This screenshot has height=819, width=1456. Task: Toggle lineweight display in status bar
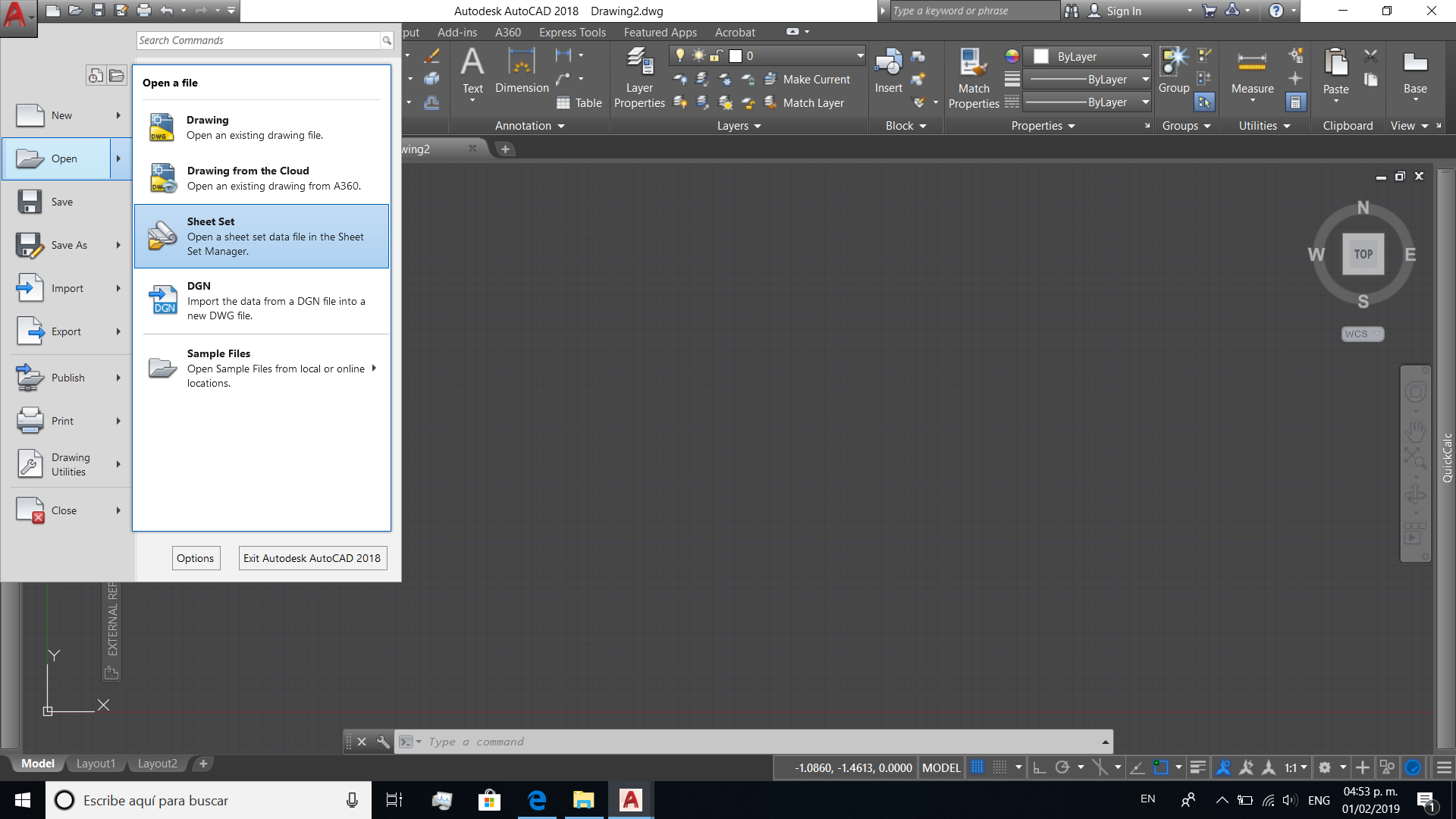click(1197, 767)
